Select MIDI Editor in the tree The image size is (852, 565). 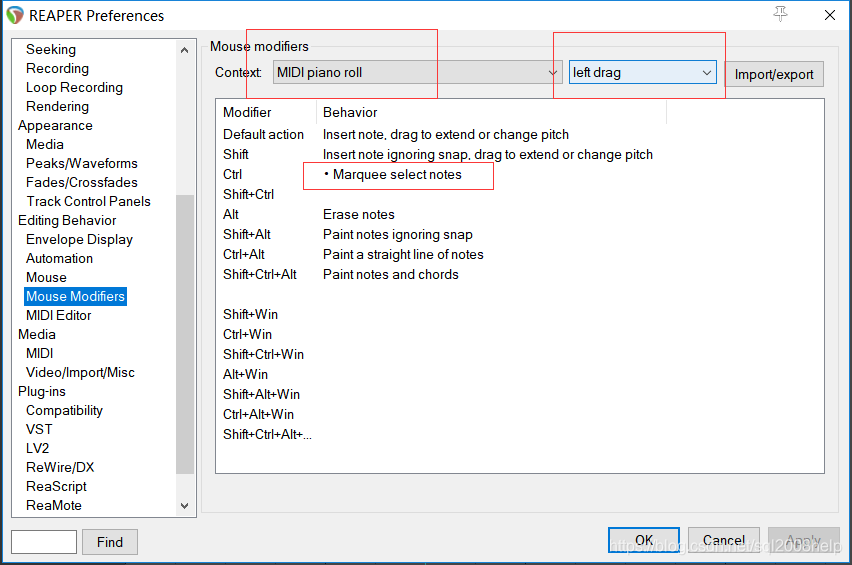click(x=59, y=316)
